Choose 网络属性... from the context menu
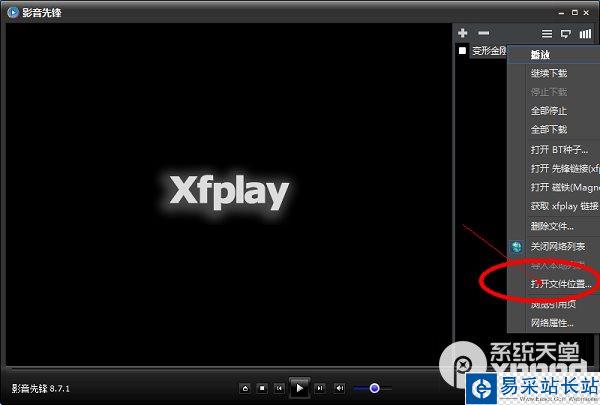The height and width of the screenshot is (405, 600). pyautogui.click(x=553, y=323)
